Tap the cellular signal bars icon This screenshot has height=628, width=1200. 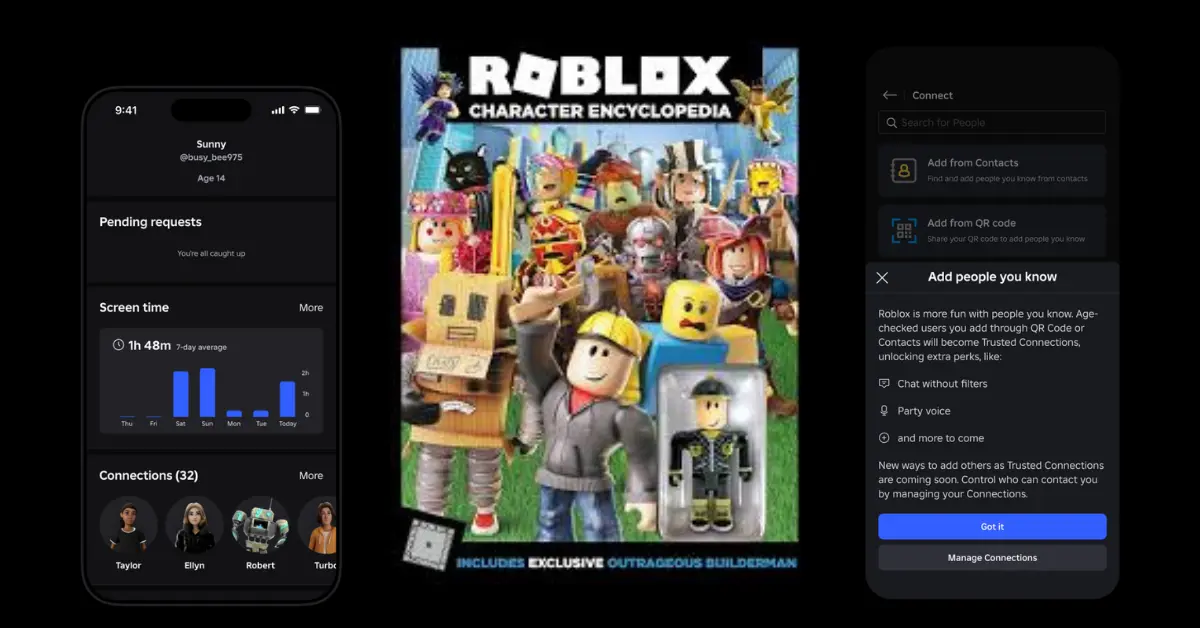pos(278,110)
